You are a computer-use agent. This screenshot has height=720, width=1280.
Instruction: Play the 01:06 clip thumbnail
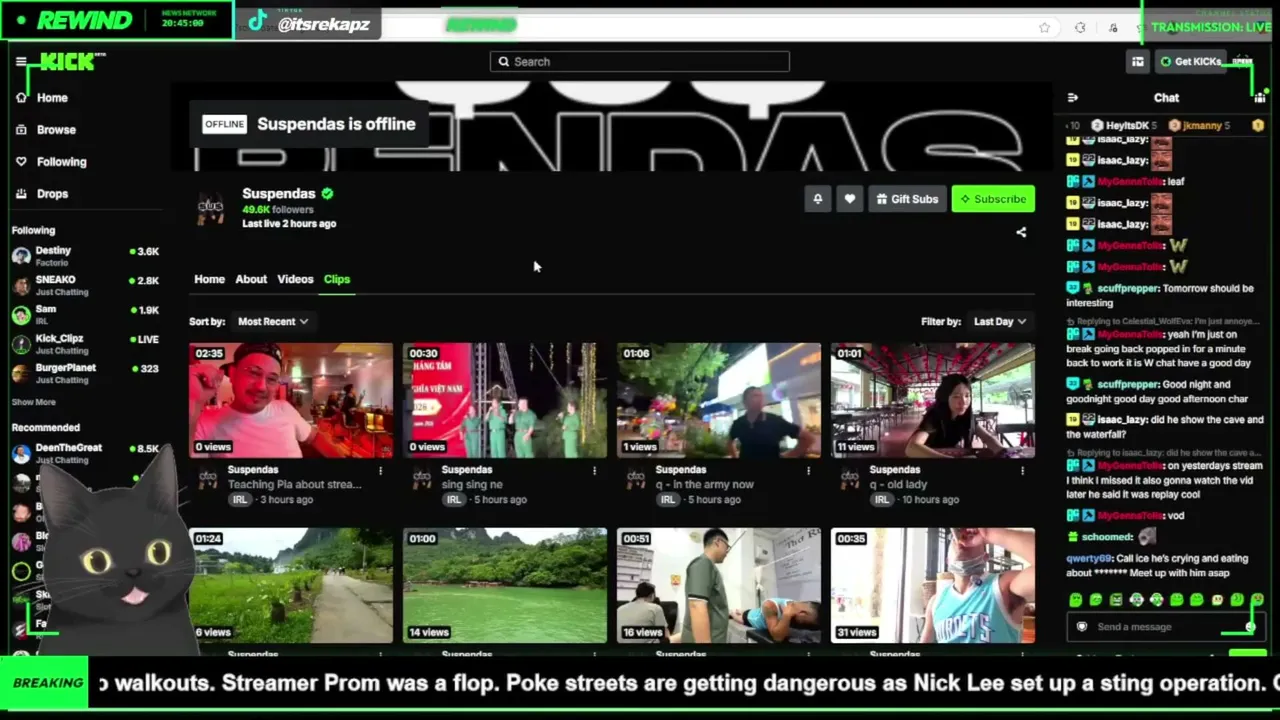click(719, 400)
